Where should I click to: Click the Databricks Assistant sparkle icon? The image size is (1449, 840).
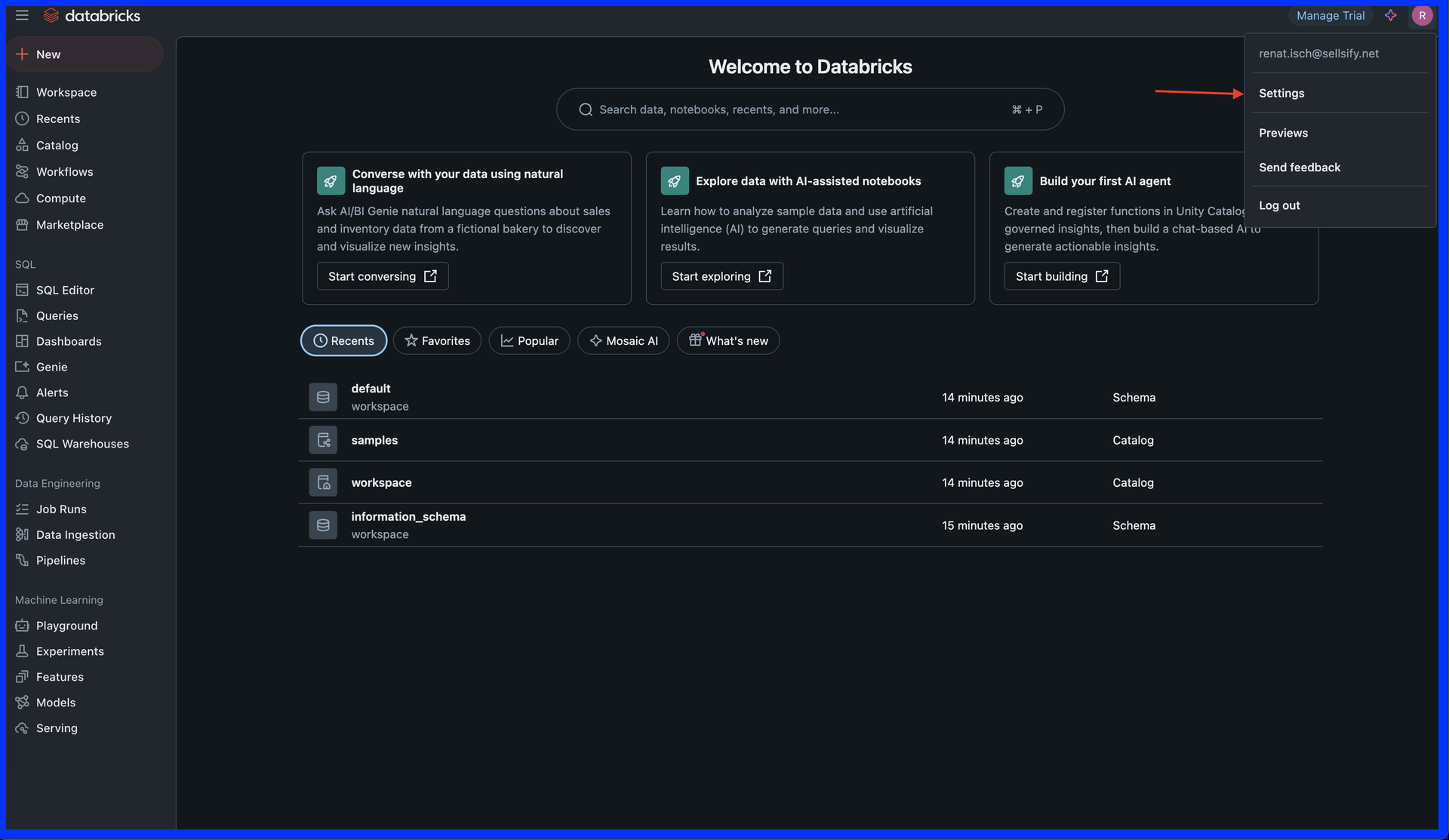[x=1391, y=15]
